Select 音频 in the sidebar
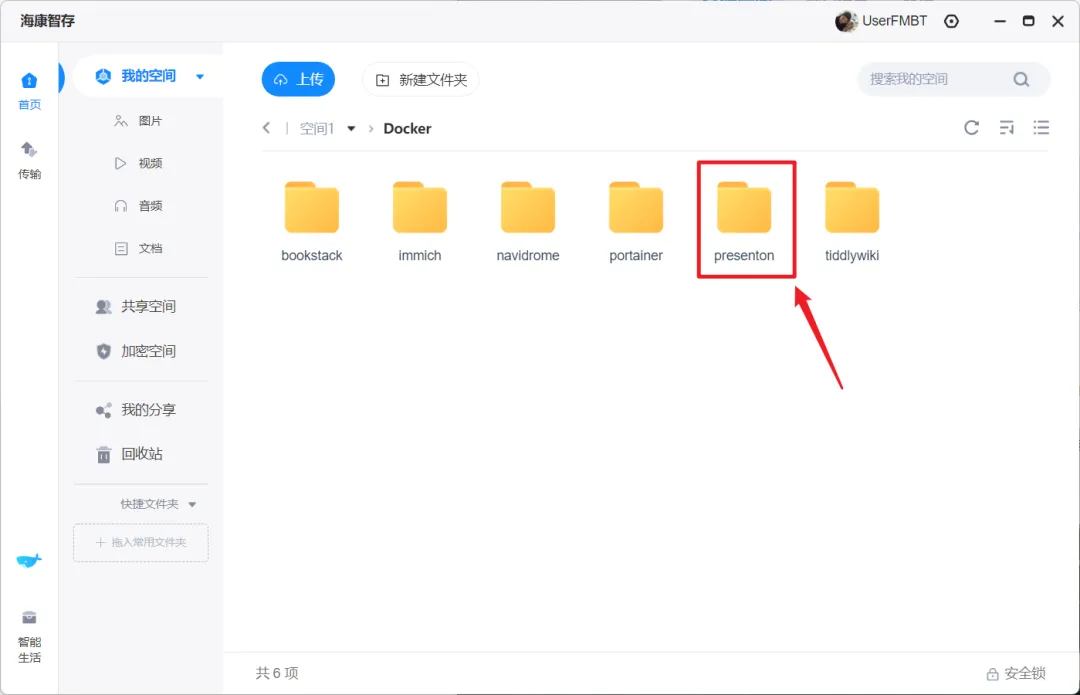This screenshot has width=1080, height=695. (x=138, y=206)
